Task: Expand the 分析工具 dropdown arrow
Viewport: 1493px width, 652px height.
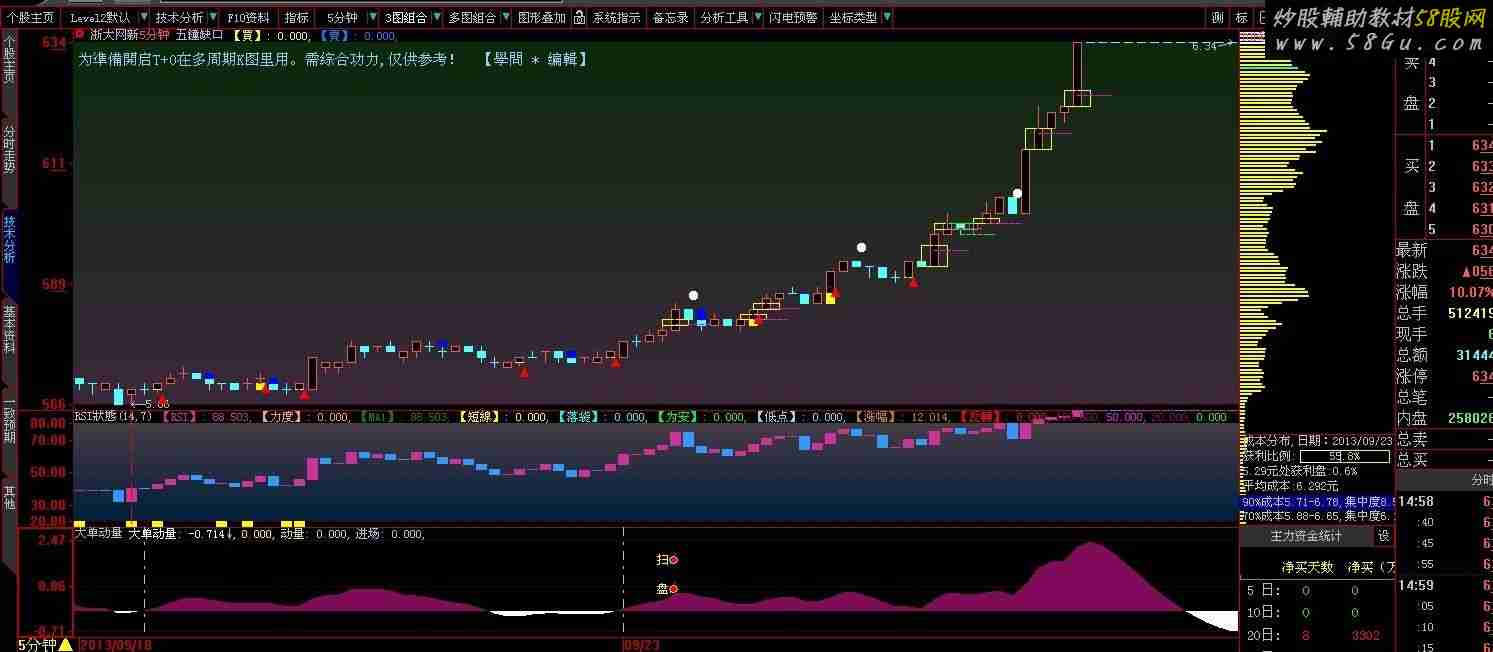Action: tap(757, 17)
